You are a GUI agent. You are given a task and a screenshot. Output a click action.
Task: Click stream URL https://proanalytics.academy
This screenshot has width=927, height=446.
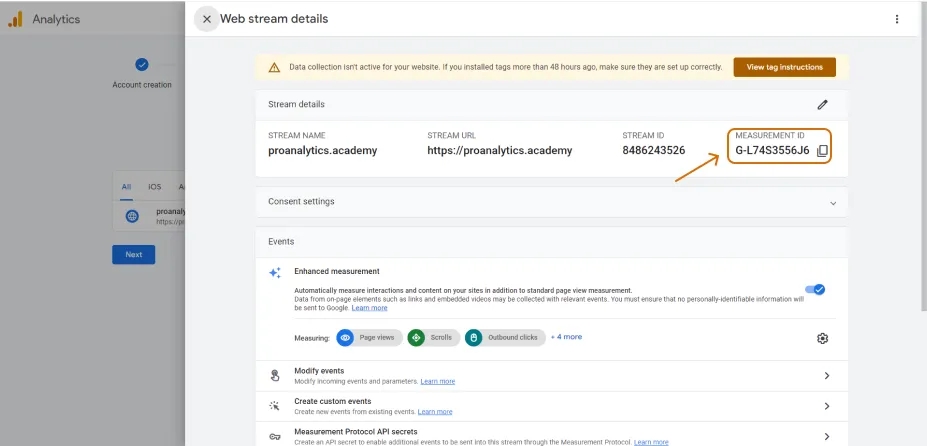click(x=500, y=151)
